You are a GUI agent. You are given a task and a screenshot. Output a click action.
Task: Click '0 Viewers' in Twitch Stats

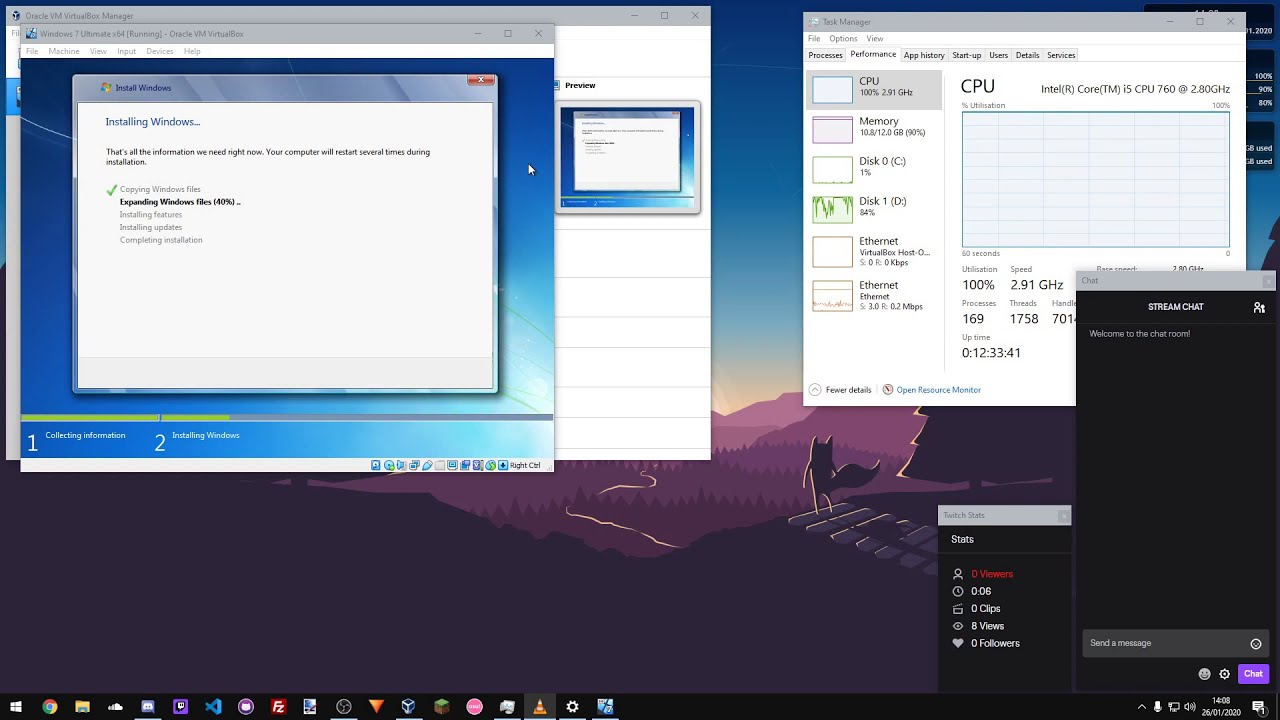coord(991,574)
